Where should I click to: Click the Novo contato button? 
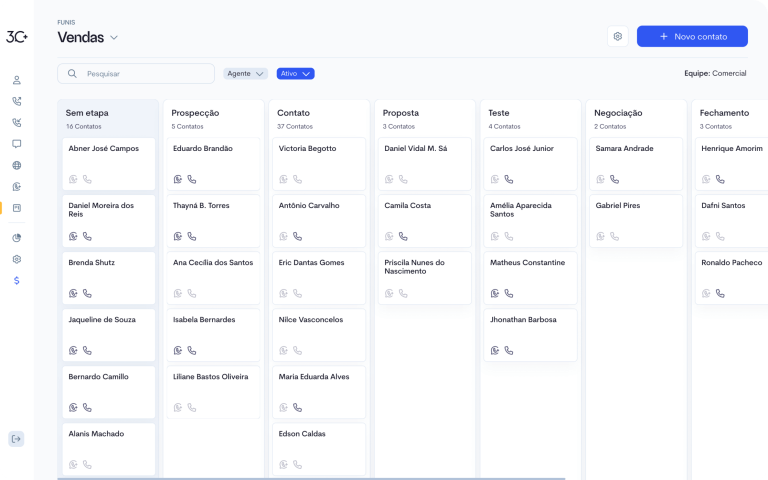[692, 36]
